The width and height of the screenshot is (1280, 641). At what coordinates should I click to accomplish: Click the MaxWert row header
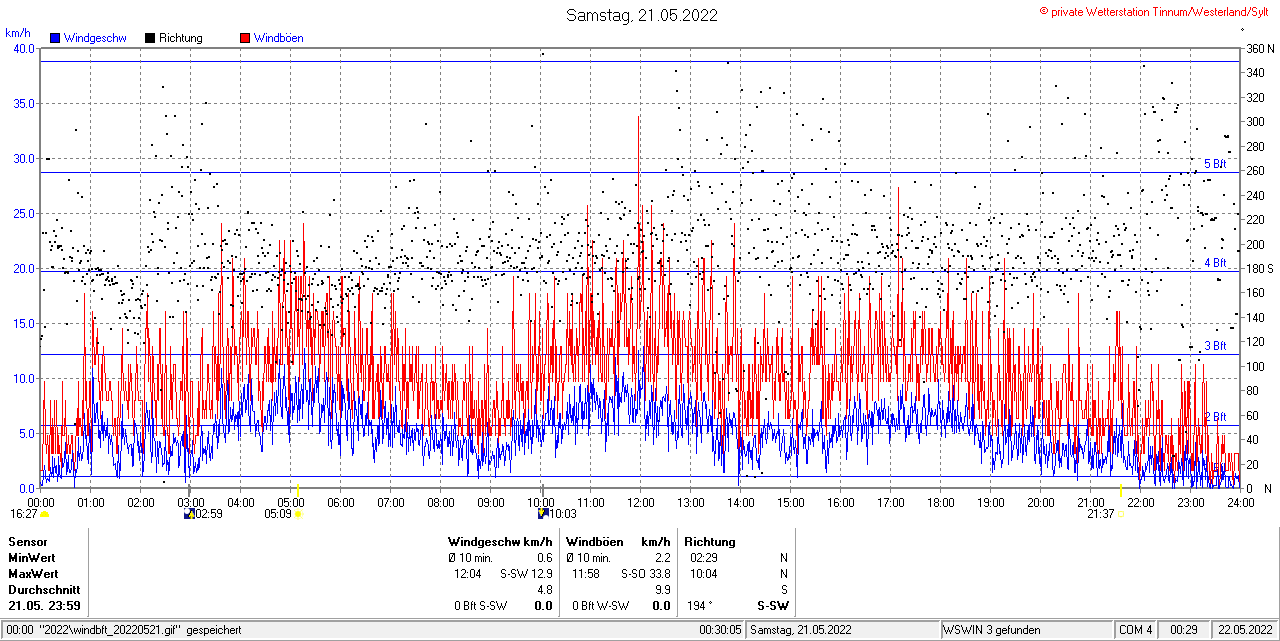click(33, 574)
